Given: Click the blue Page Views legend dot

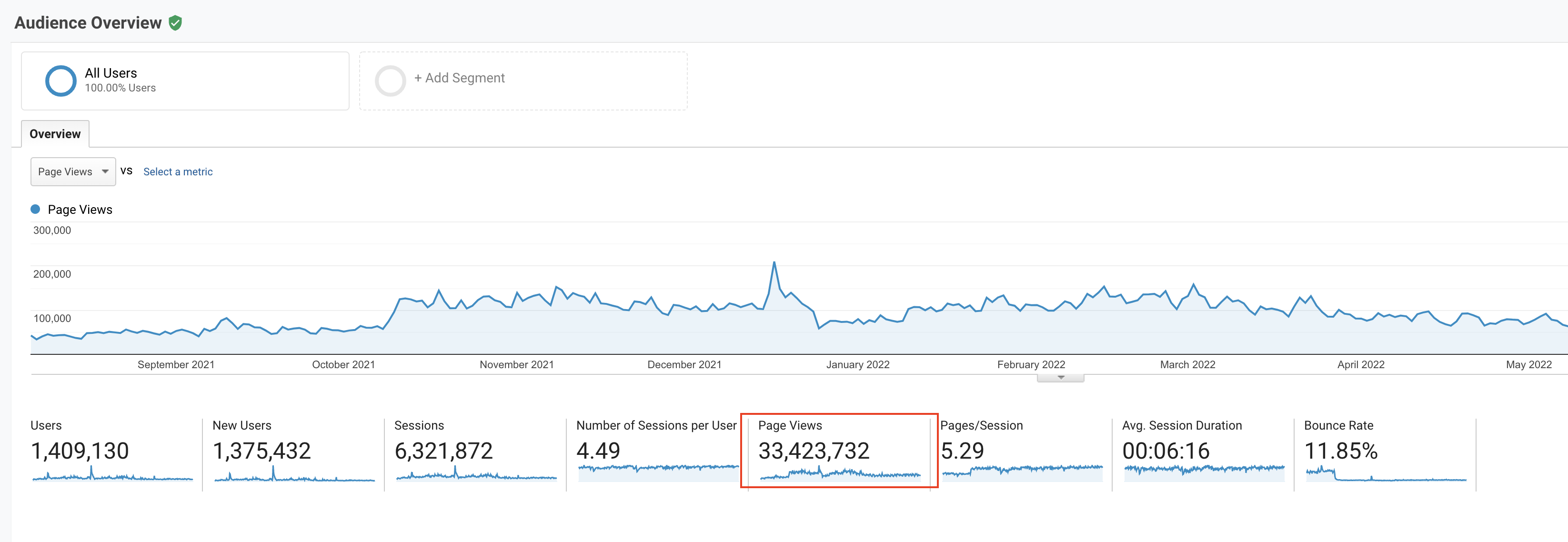Looking at the screenshot, I should 35,210.
